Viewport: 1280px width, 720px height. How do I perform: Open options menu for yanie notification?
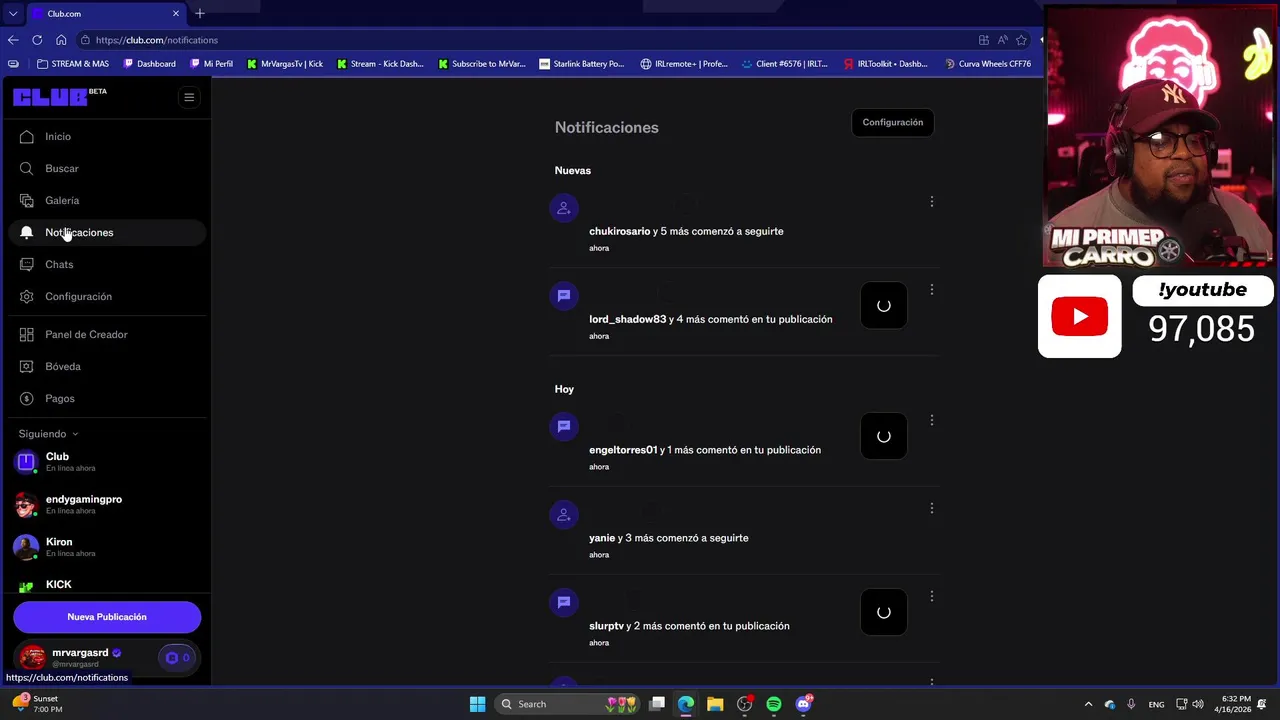(x=932, y=509)
